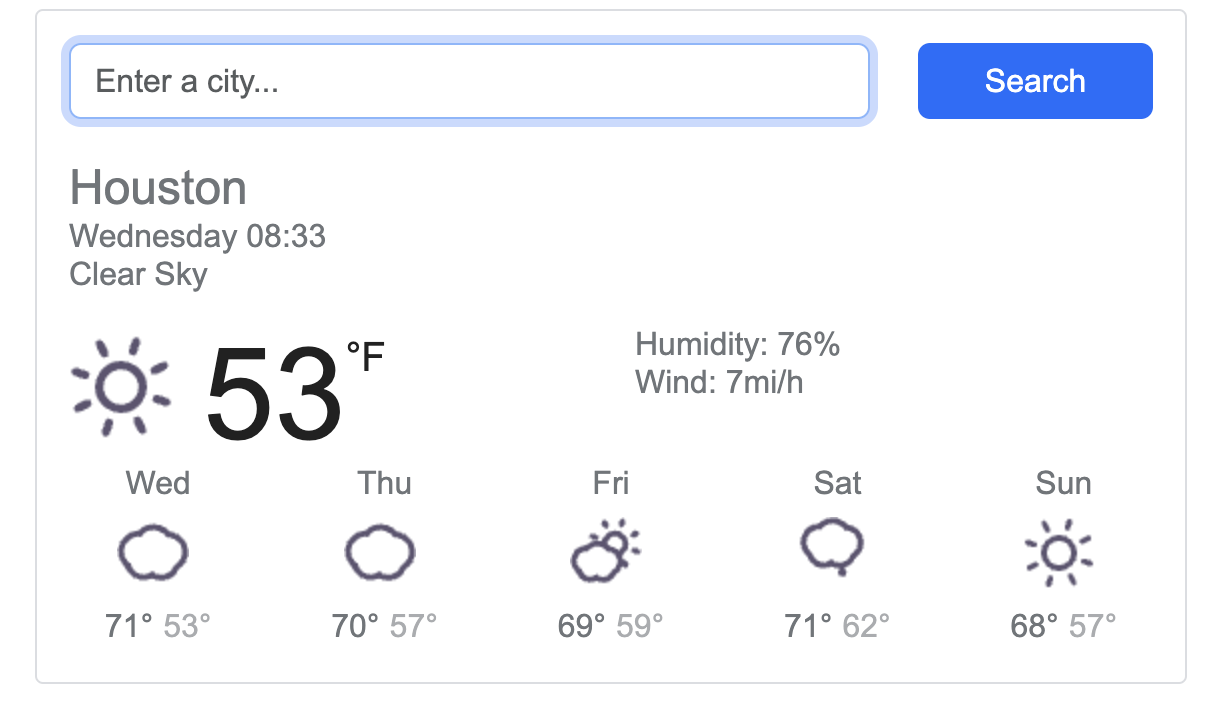Click the cloud icon under Thu
The width and height of the screenshot is (1230, 725).
[383, 550]
